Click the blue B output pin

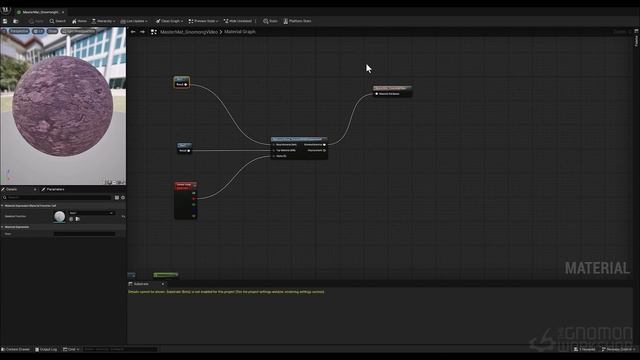coord(194,210)
